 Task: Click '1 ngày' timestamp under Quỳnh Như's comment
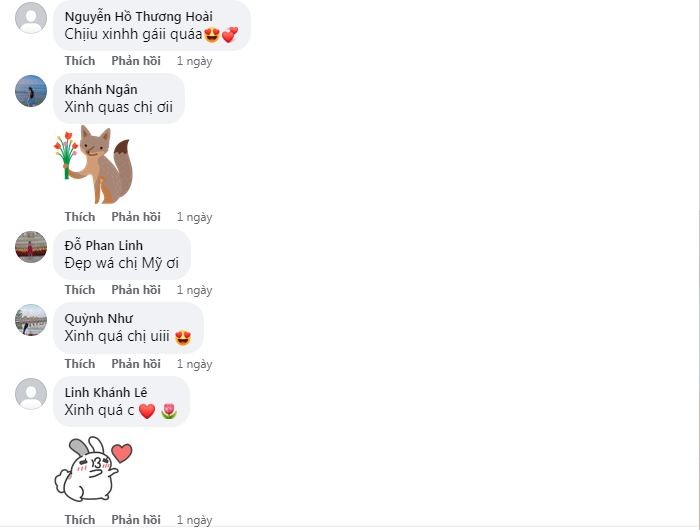(194, 364)
